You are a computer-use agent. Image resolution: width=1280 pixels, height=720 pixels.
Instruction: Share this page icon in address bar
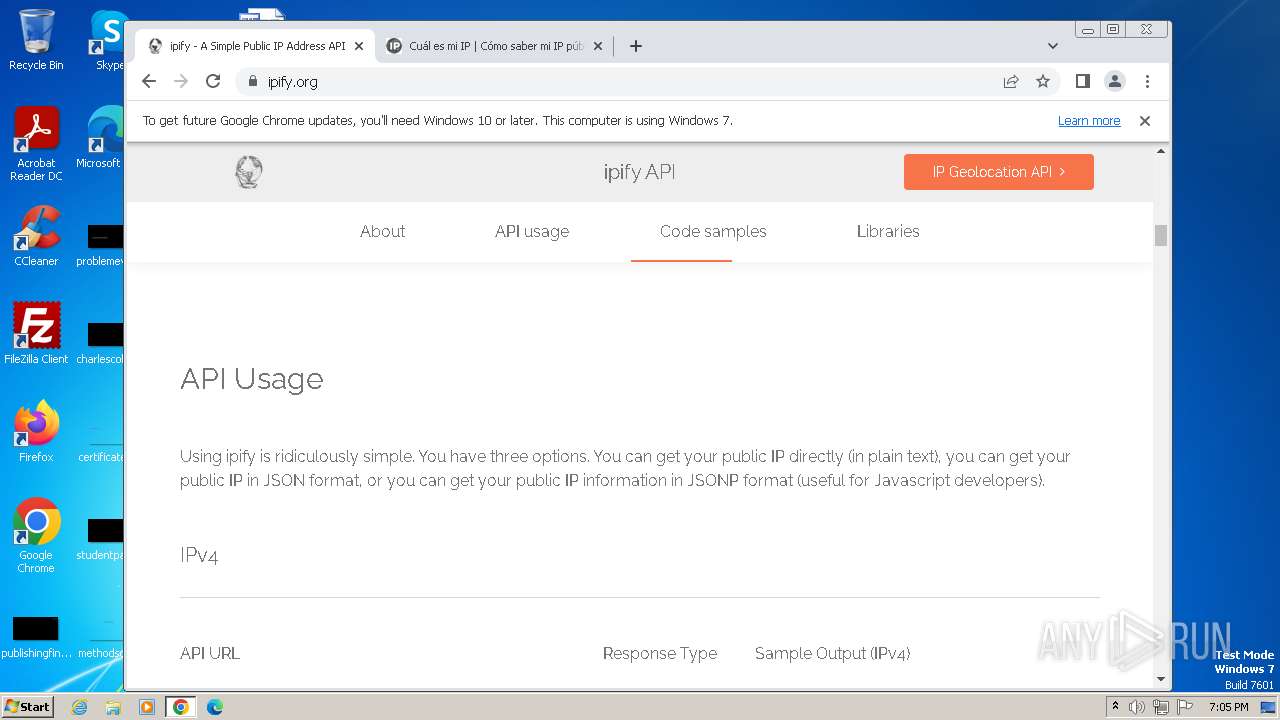1011,81
